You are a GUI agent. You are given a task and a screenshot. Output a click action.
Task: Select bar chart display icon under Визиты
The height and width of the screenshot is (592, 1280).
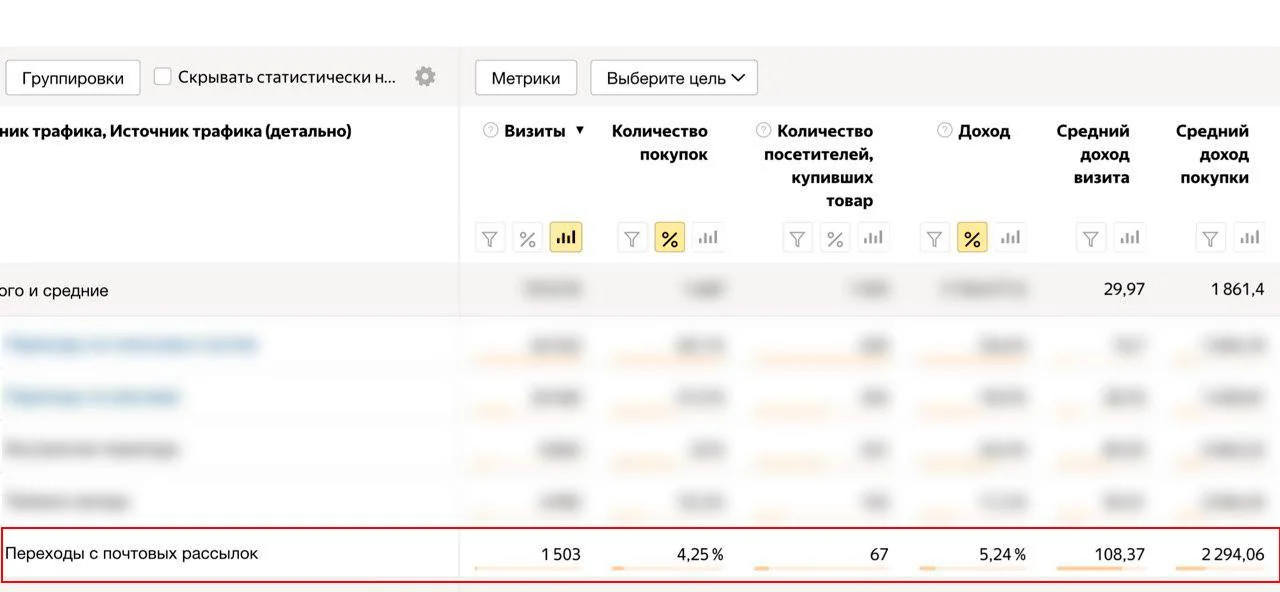(565, 237)
